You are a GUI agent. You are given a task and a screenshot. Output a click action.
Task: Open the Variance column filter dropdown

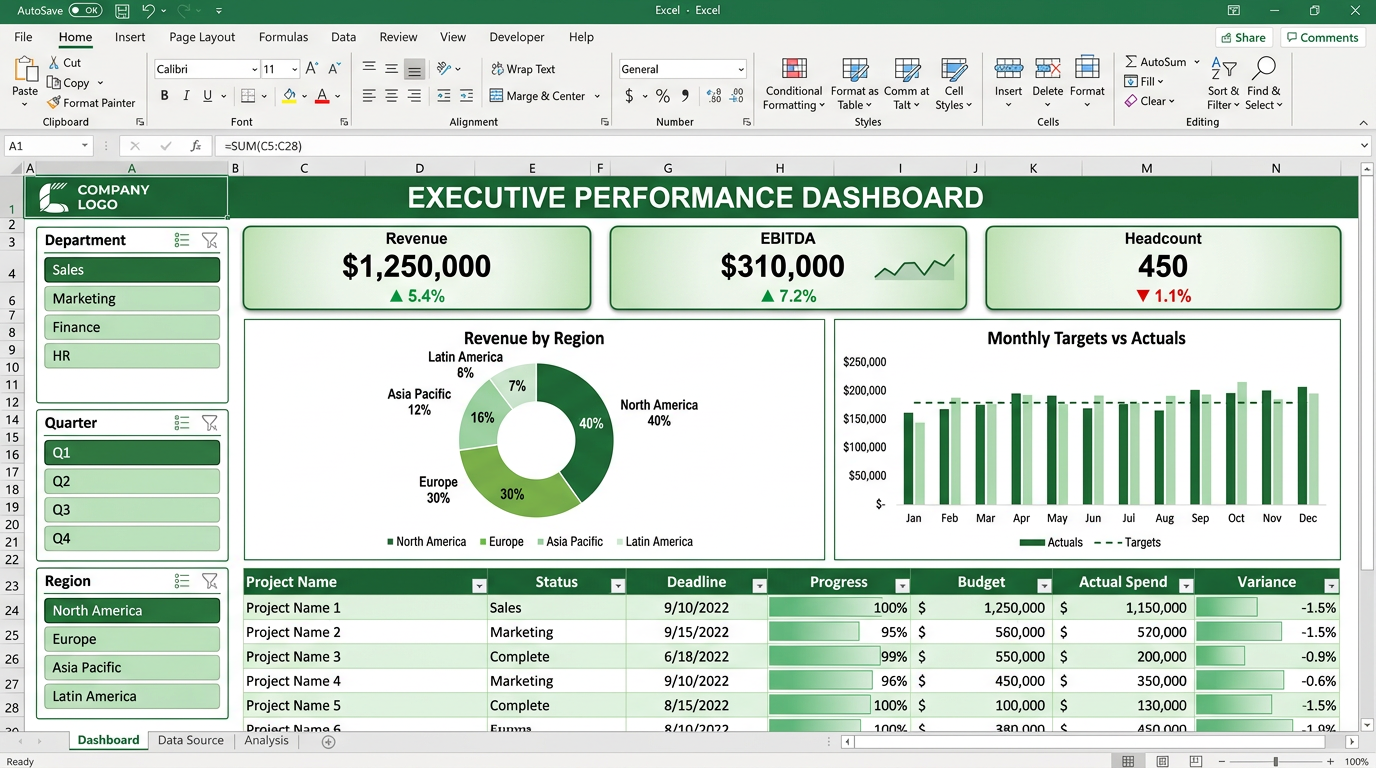pyautogui.click(x=1331, y=586)
